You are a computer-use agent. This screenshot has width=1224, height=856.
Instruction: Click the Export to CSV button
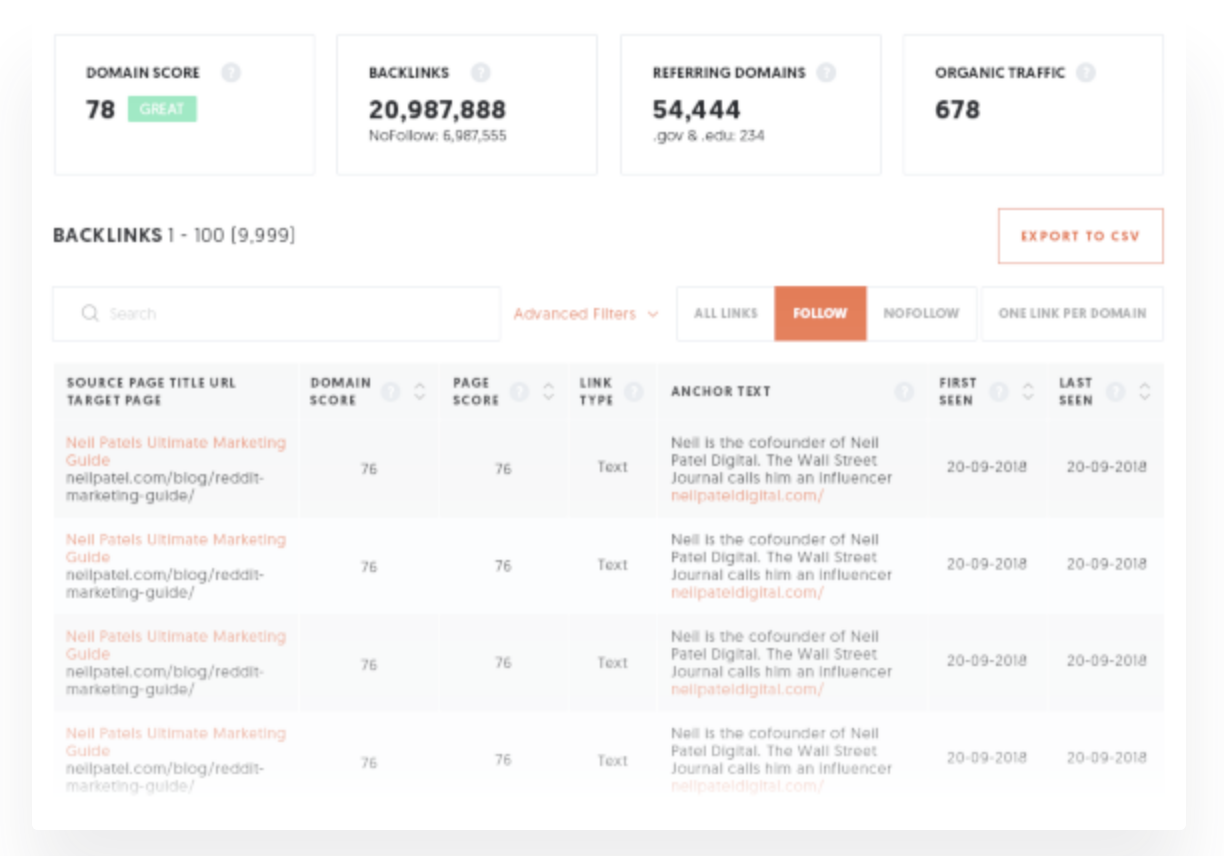point(1080,236)
